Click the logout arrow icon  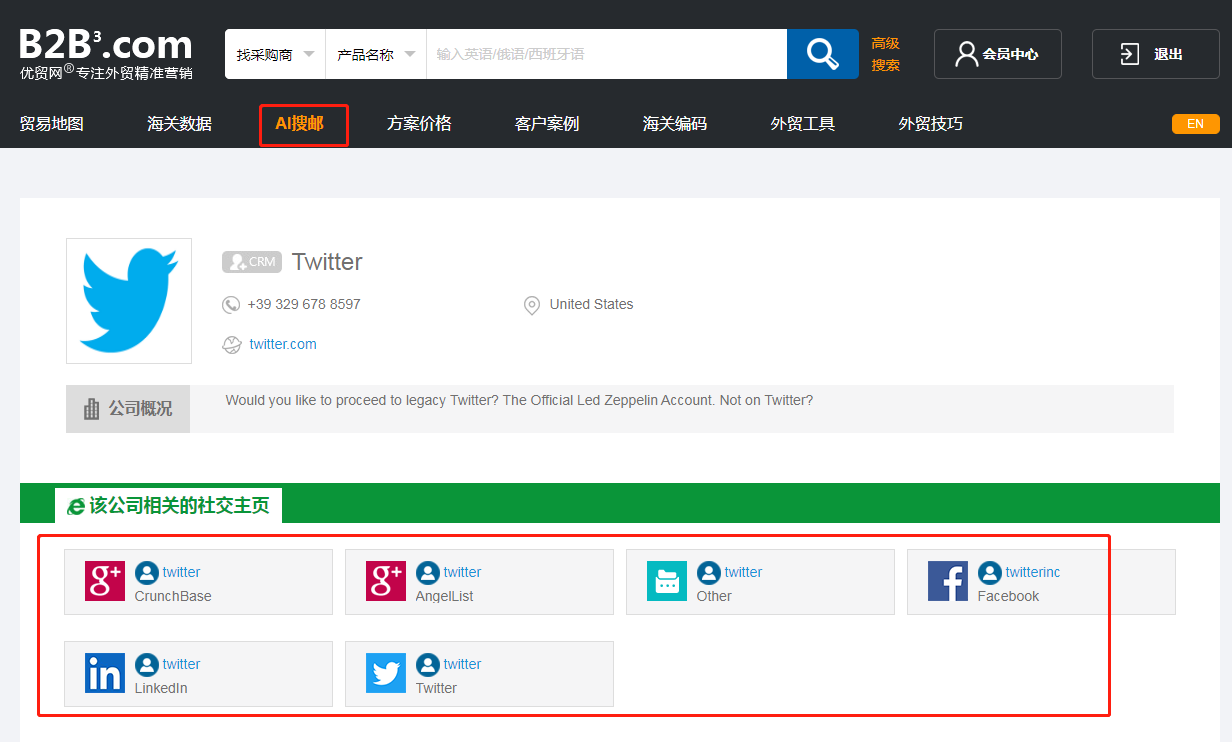(x=1129, y=54)
